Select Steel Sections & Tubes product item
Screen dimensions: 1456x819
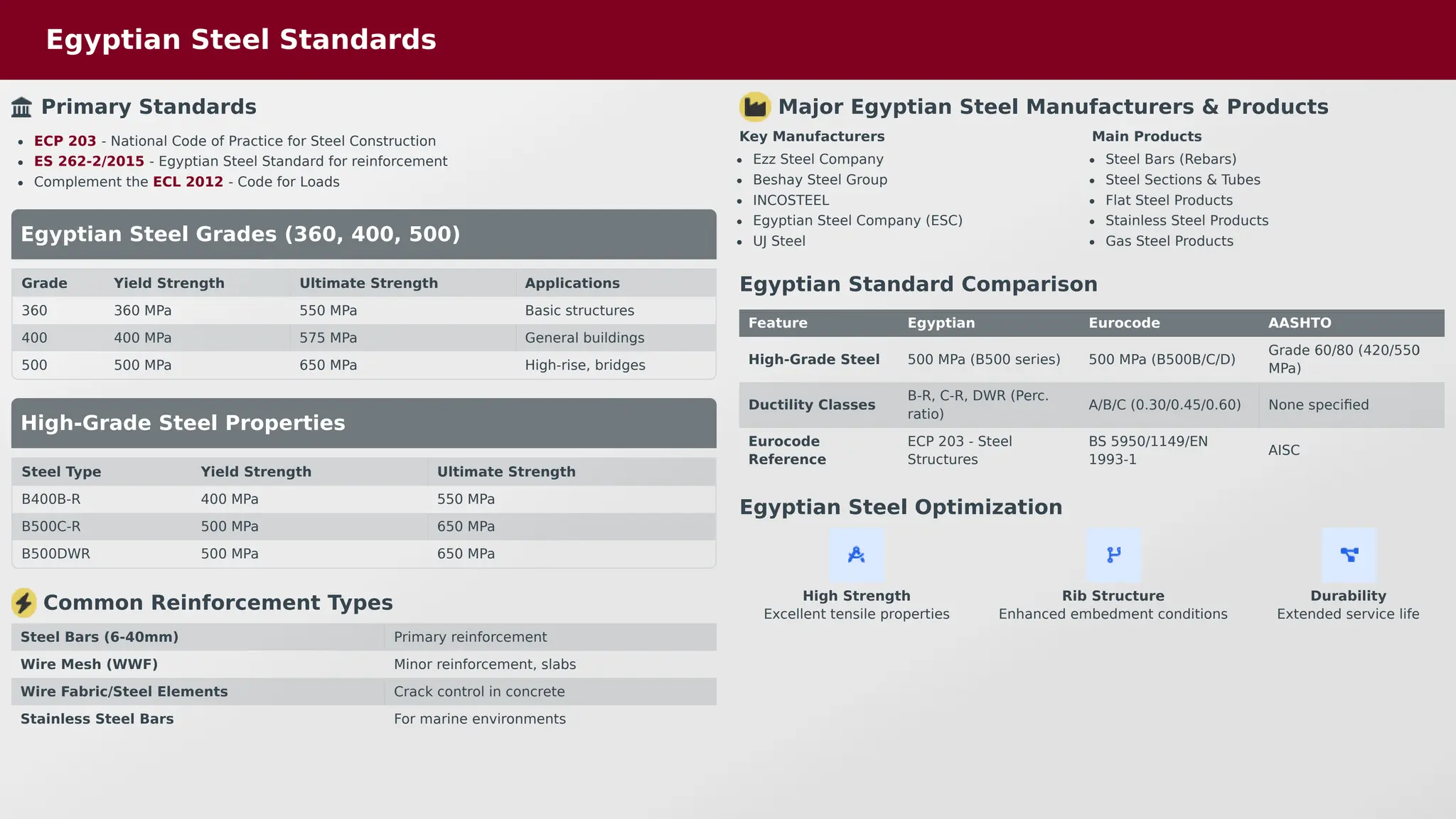click(1183, 181)
